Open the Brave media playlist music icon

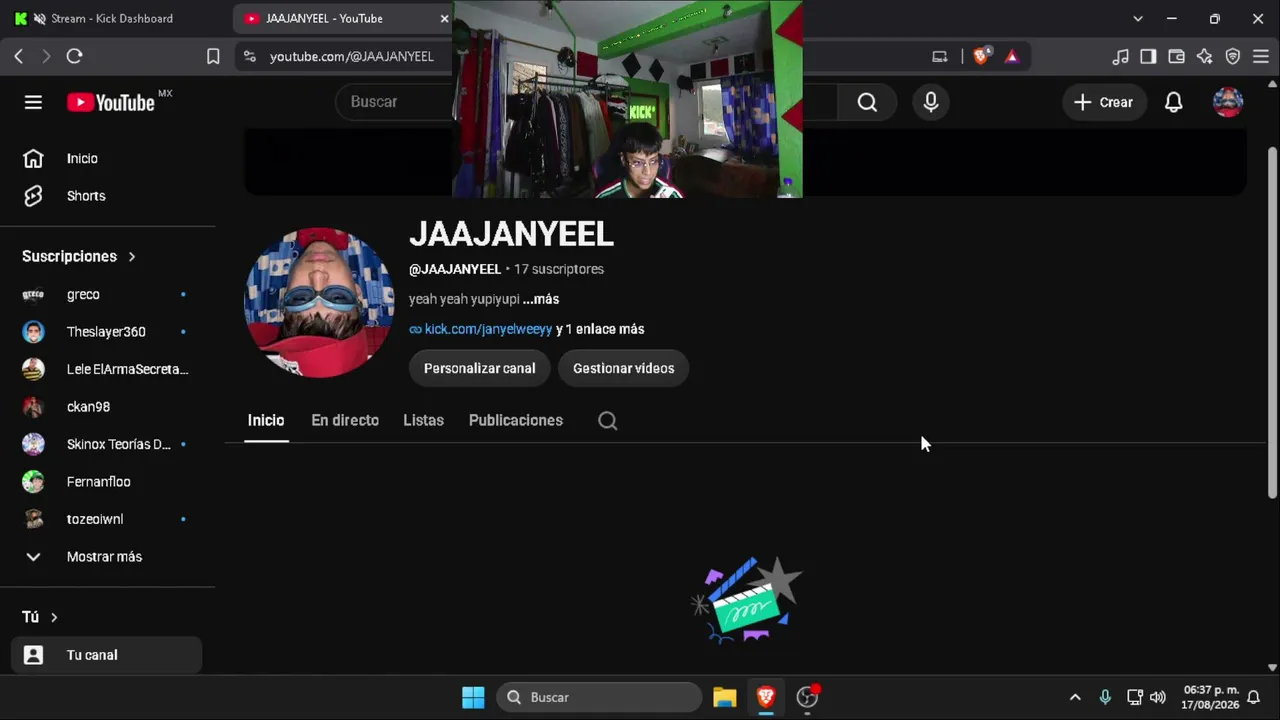[x=1121, y=57]
